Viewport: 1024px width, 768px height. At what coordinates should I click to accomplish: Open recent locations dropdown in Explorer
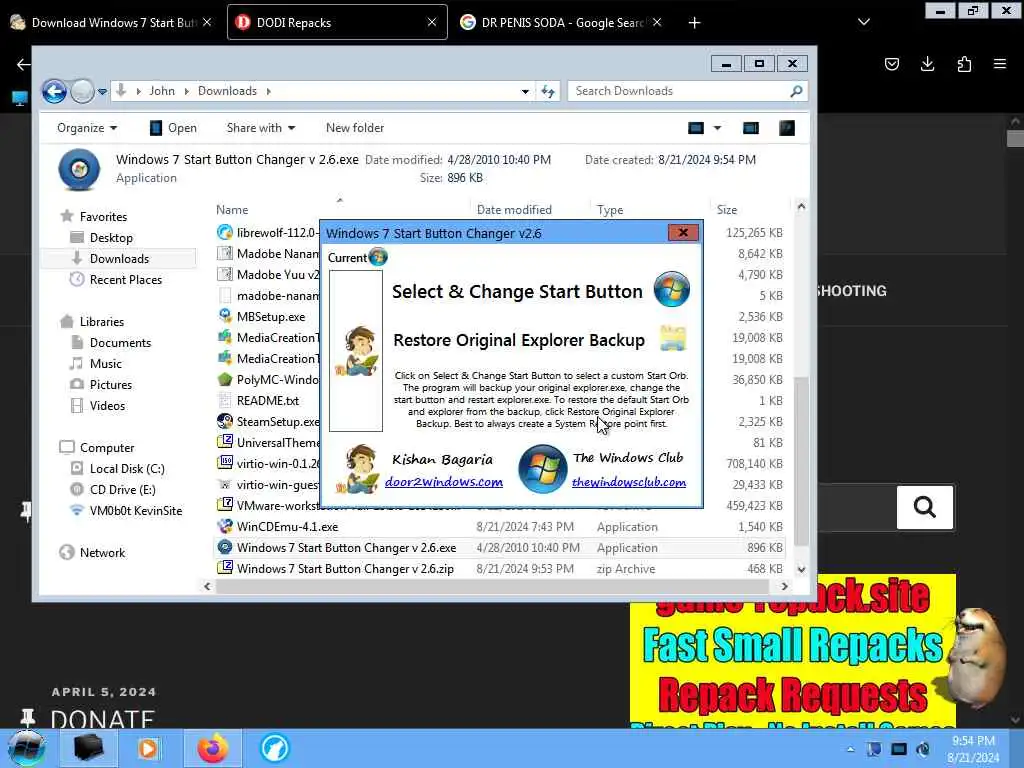[103, 92]
